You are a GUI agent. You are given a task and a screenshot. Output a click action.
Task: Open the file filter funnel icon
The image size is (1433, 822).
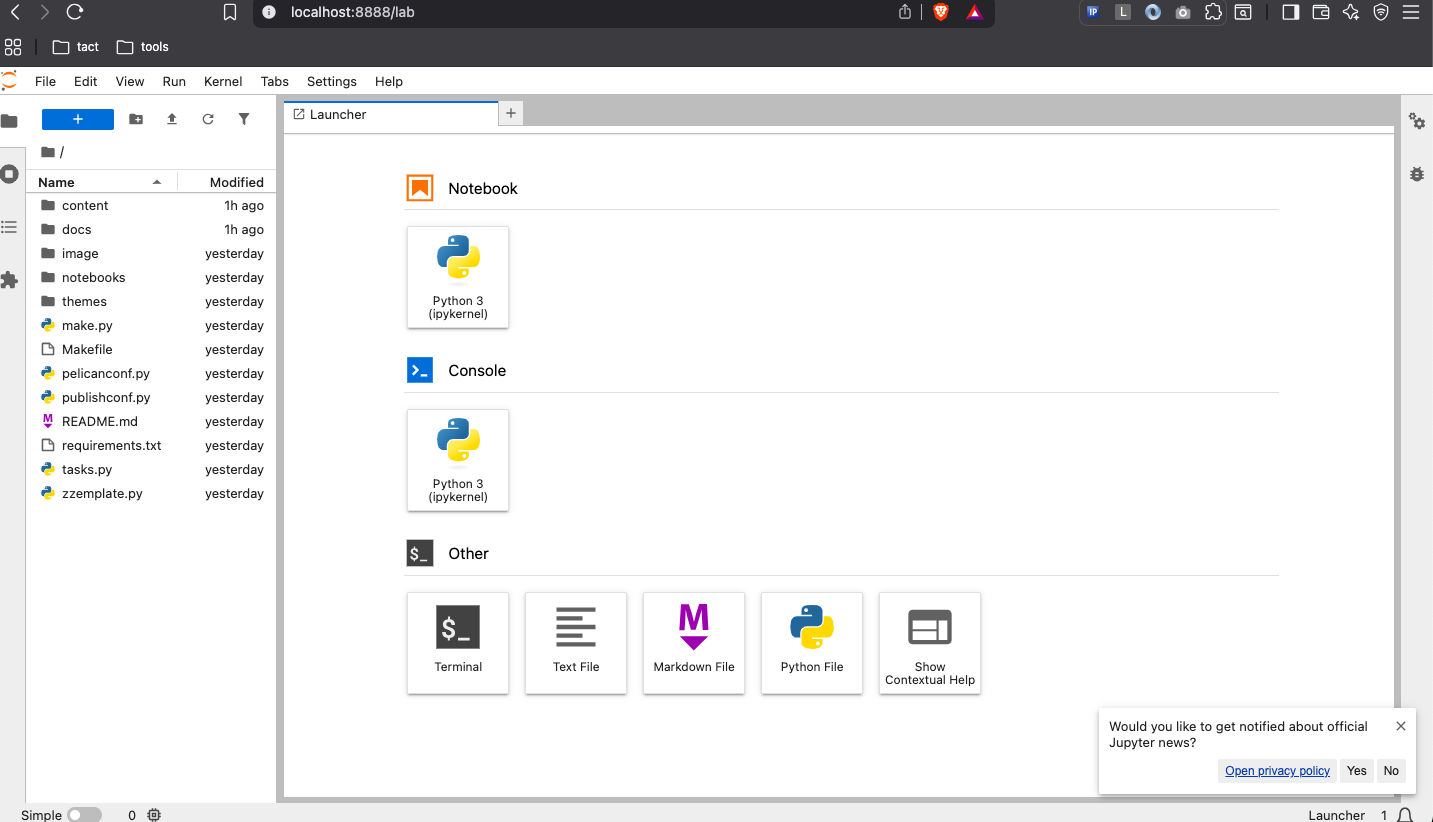coord(244,119)
